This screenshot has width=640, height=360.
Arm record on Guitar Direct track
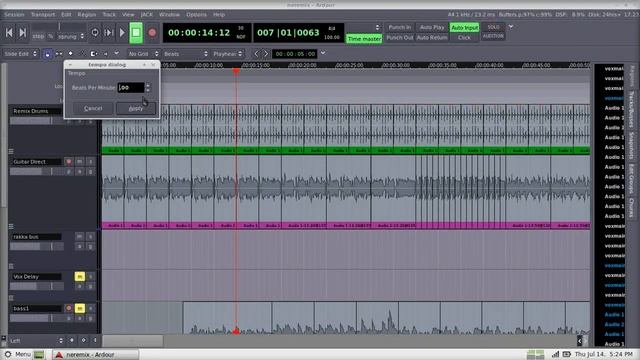(x=69, y=162)
